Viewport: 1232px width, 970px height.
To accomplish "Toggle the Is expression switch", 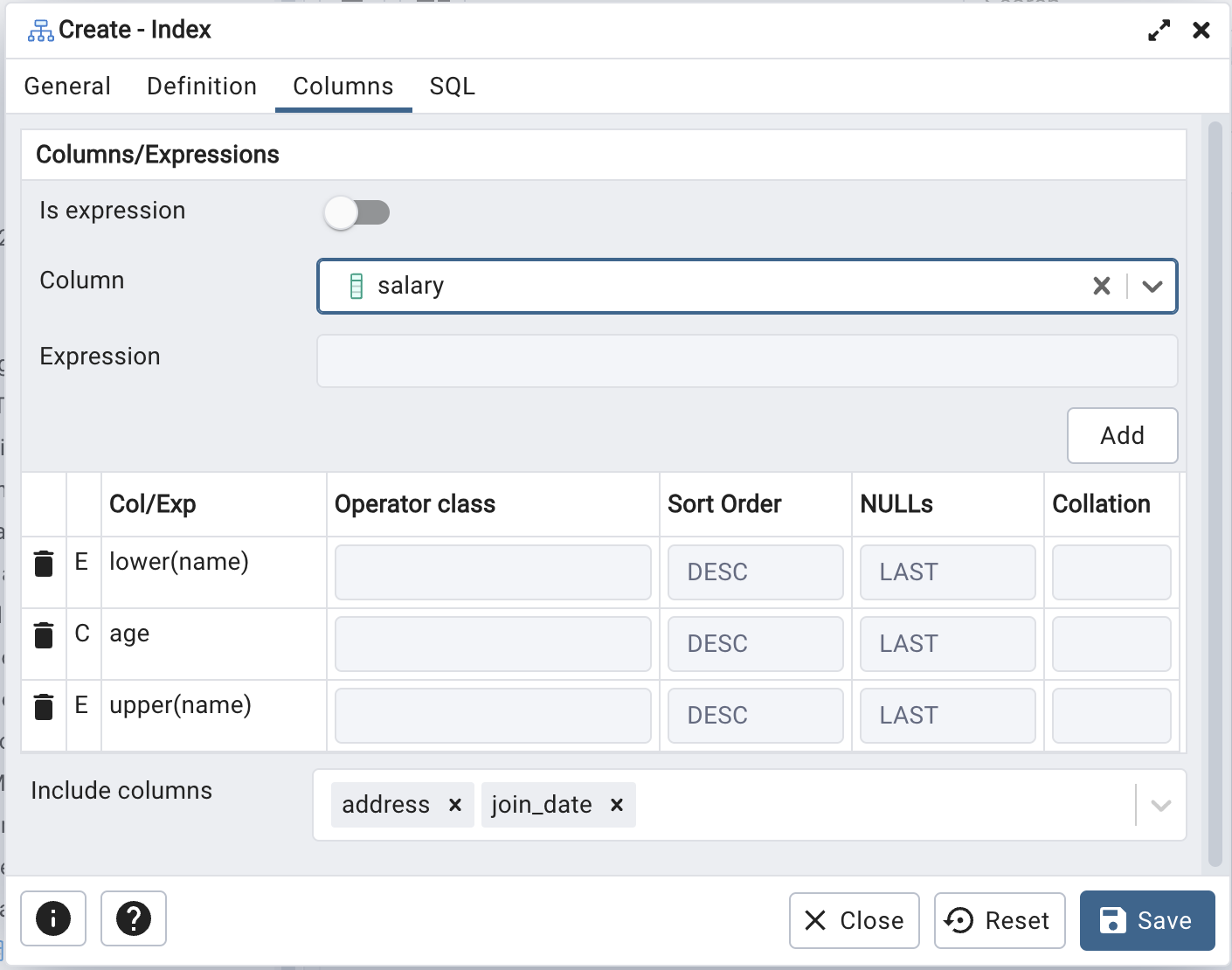I will click(356, 212).
